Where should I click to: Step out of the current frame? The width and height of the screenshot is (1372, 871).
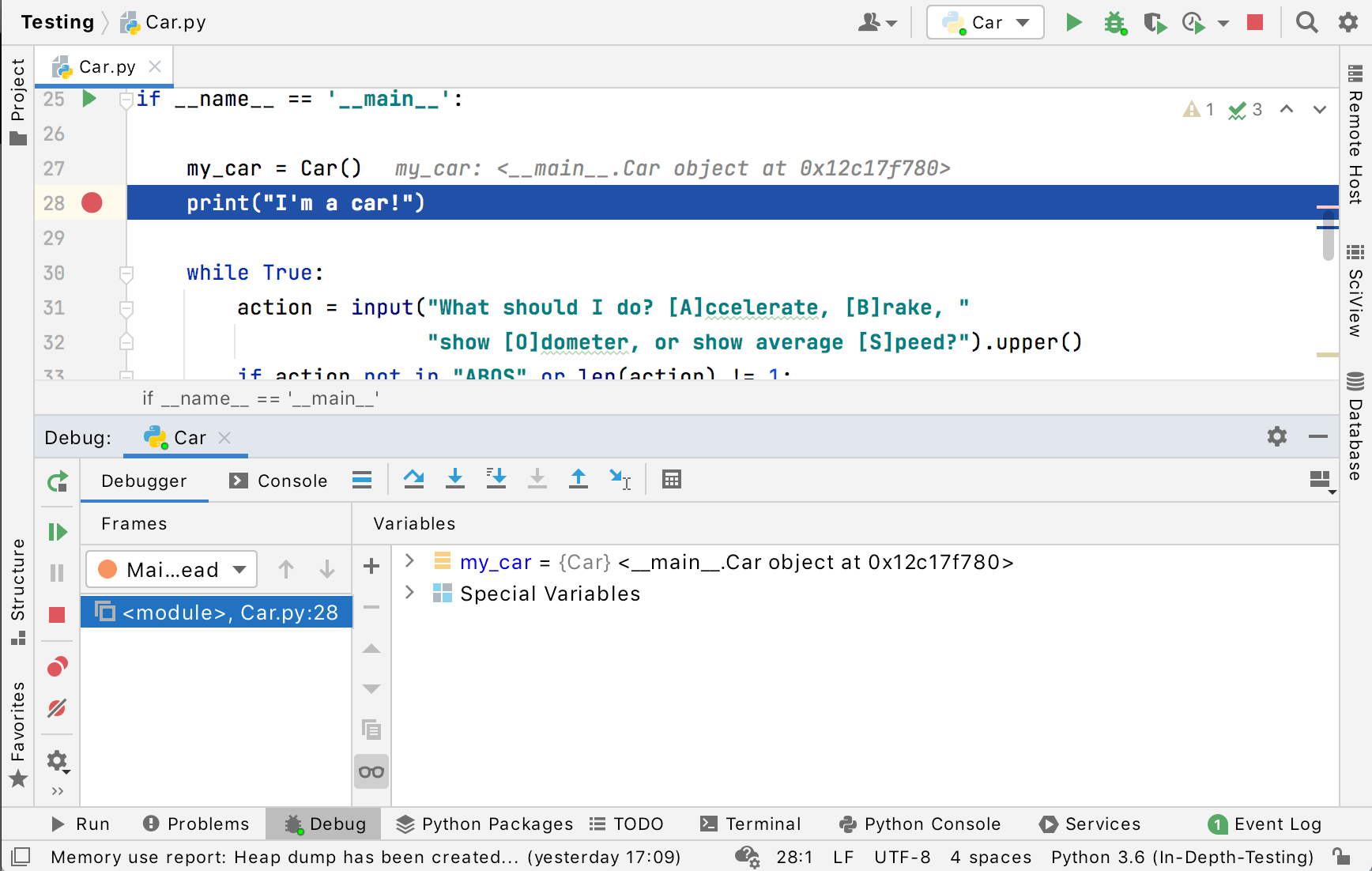tap(579, 479)
